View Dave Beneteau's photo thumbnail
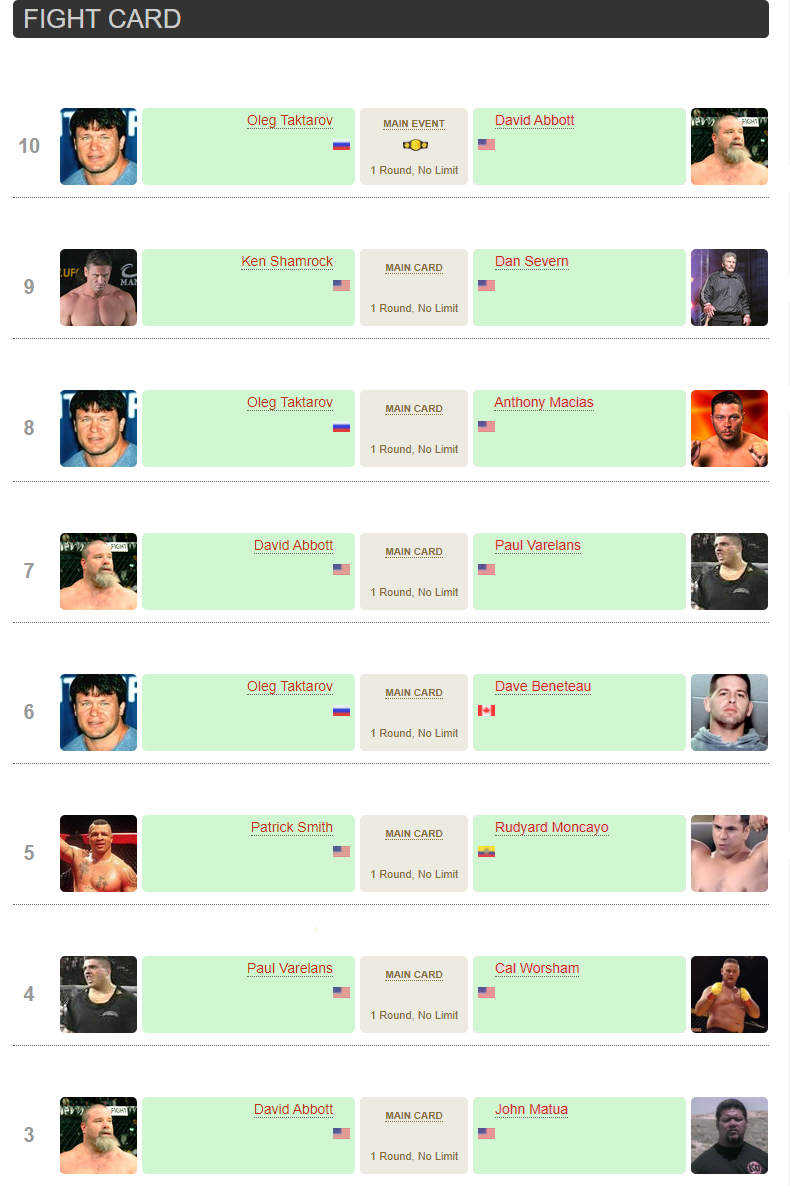The width and height of the screenshot is (790, 1192). coord(729,712)
